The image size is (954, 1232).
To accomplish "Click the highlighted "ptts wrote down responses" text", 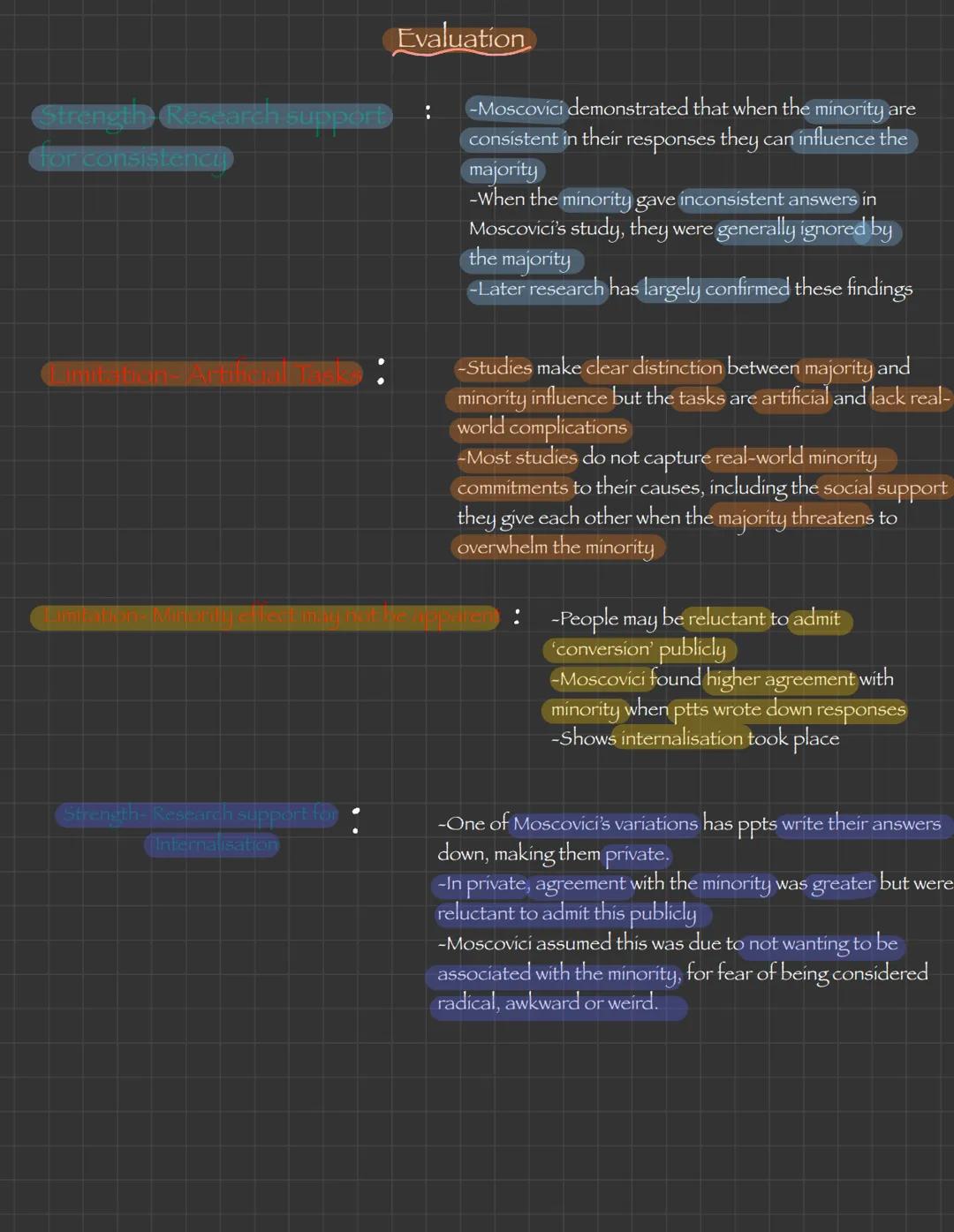I will tap(789, 709).
